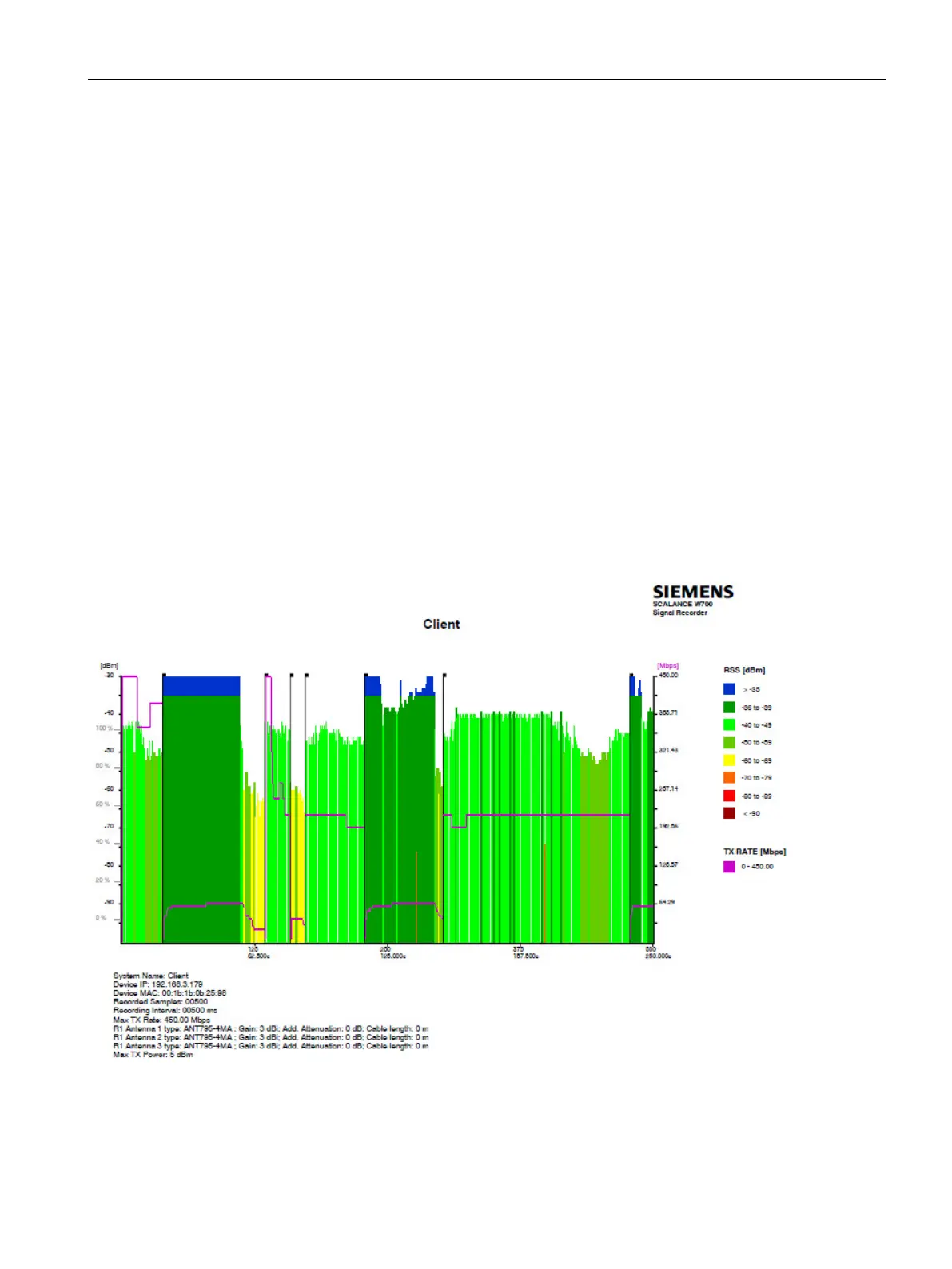The image size is (952, 1269).
Task: Click the 'R1 Antenna 2 type' line
Action: pos(271,1037)
